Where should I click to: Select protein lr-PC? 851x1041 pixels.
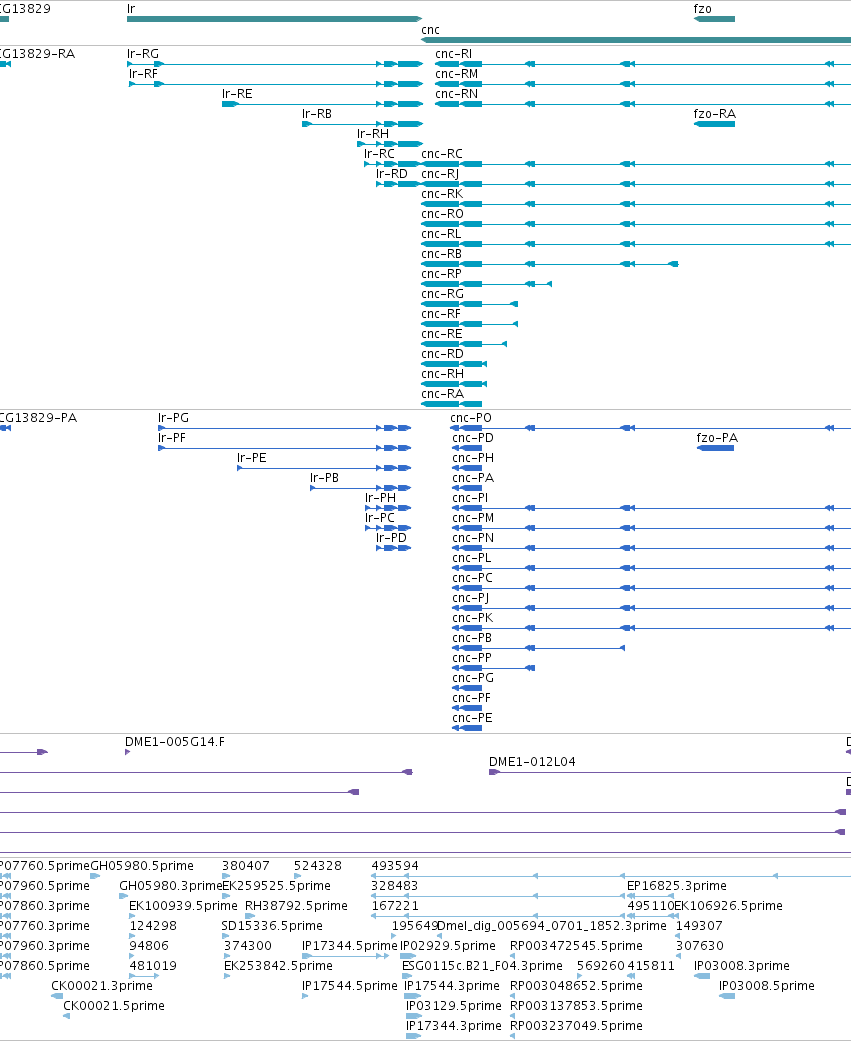tap(388, 528)
